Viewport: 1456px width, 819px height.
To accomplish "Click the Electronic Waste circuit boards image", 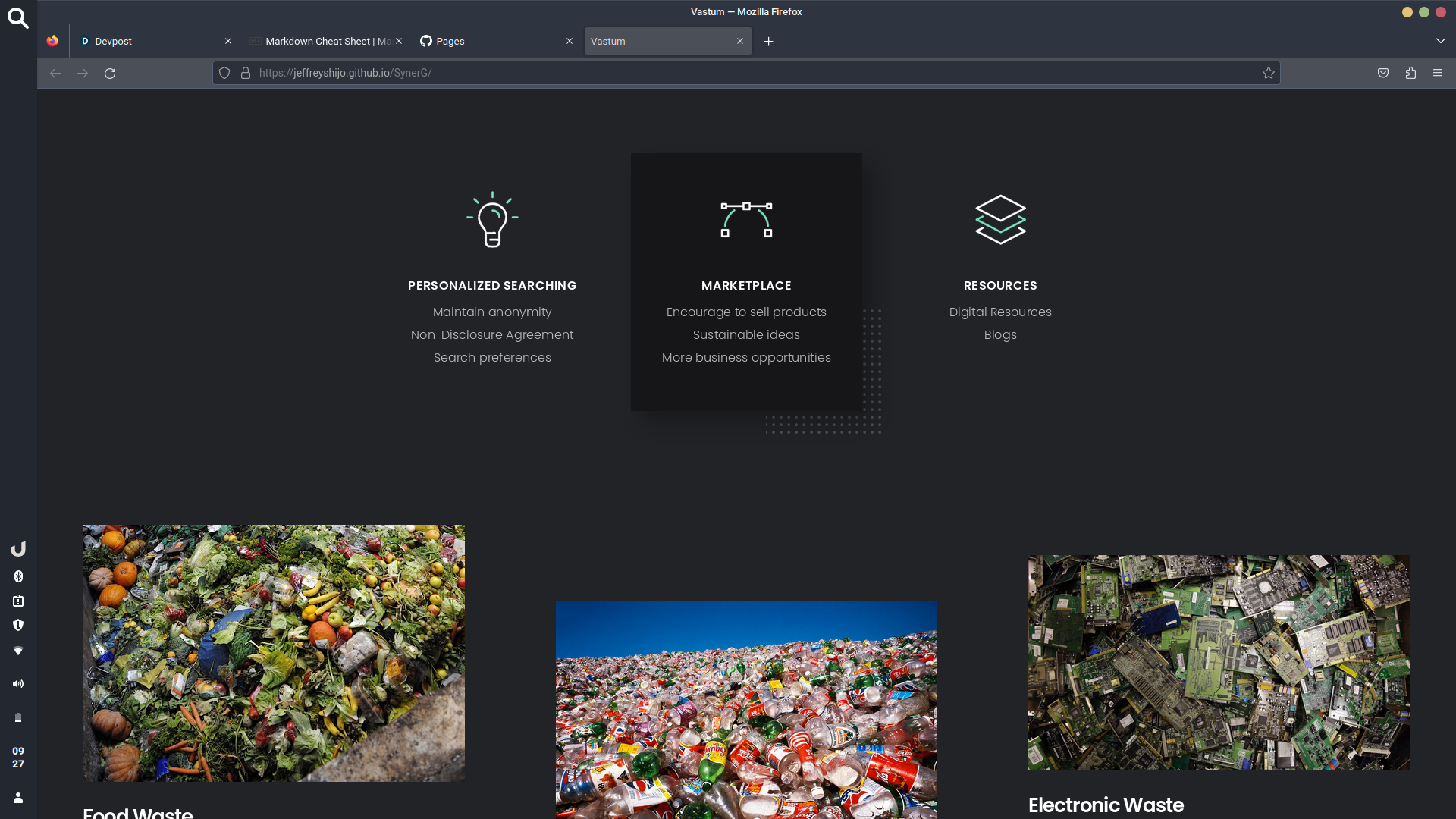I will point(1219,662).
